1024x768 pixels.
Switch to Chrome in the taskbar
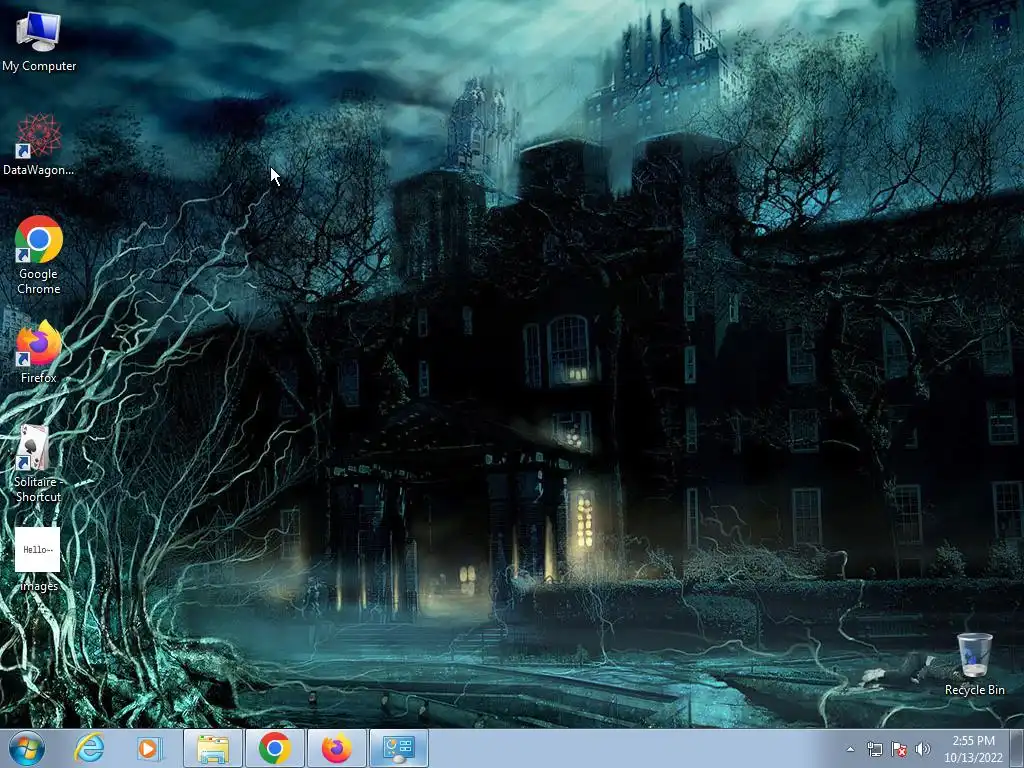(x=275, y=748)
